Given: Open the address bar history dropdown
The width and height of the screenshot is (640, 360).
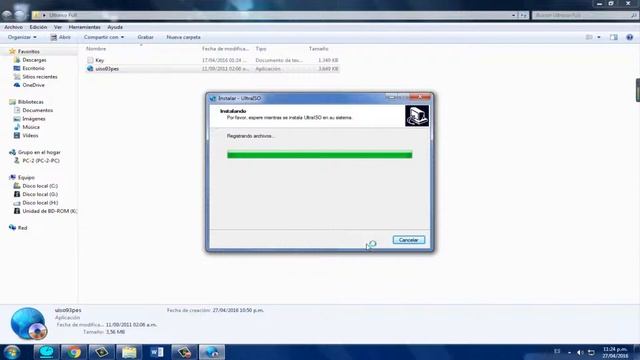Looking at the screenshot, I should [513, 15].
